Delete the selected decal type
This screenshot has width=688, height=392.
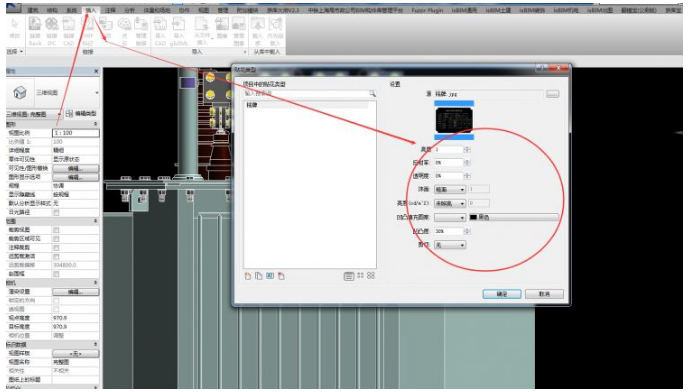pyautogui.click(x=281, y=276)
